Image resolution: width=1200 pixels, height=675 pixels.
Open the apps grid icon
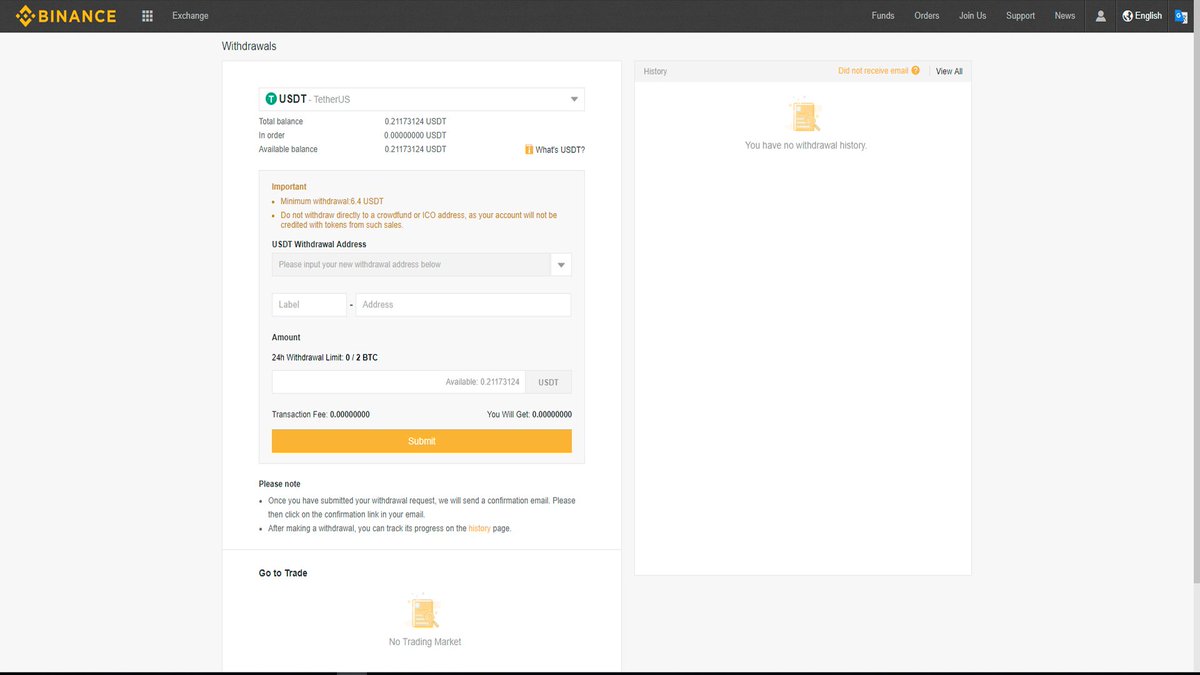[x=148, y=16]
